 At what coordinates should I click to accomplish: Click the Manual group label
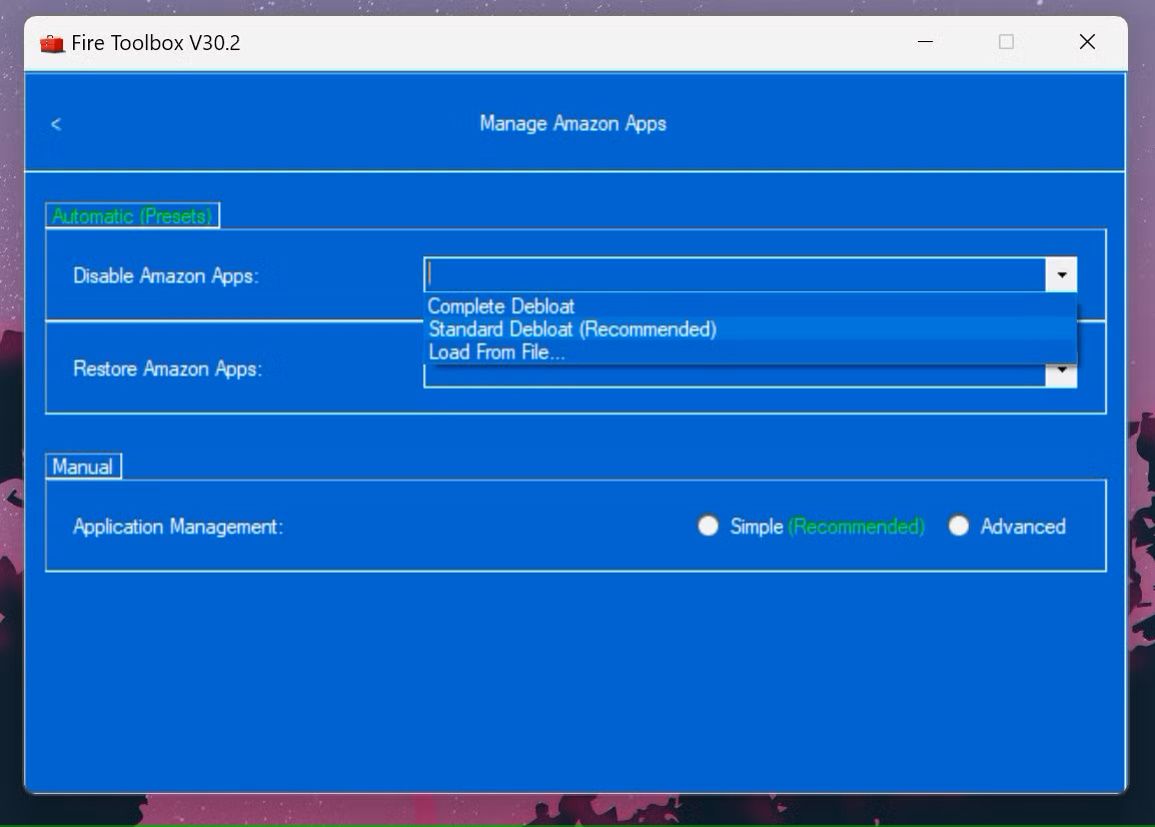(x=83, y=467)
